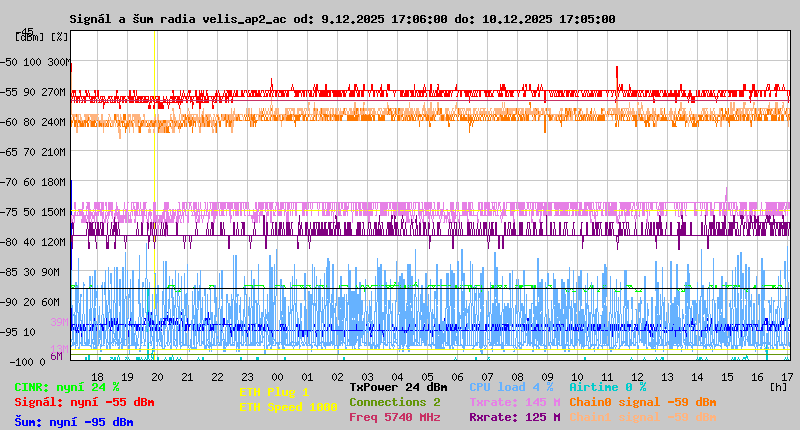The image size is (800, 430).
Task: Click the pink 'Txrate: 145 M' legend label
Action: pyautogui.click(x=514, y=402)
